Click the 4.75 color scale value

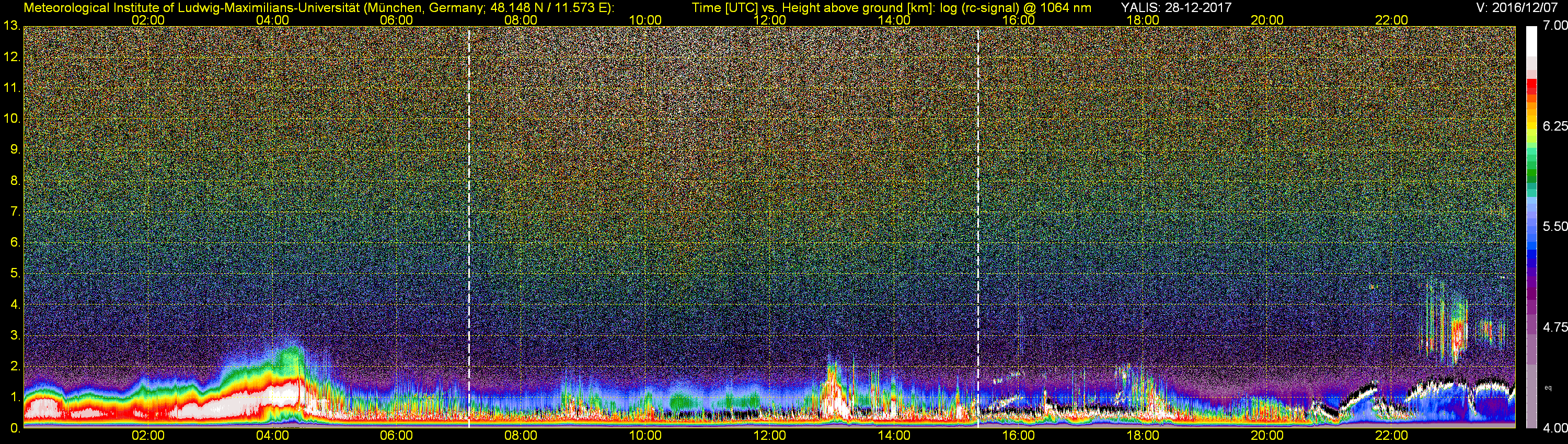[x=1554, y=327]
